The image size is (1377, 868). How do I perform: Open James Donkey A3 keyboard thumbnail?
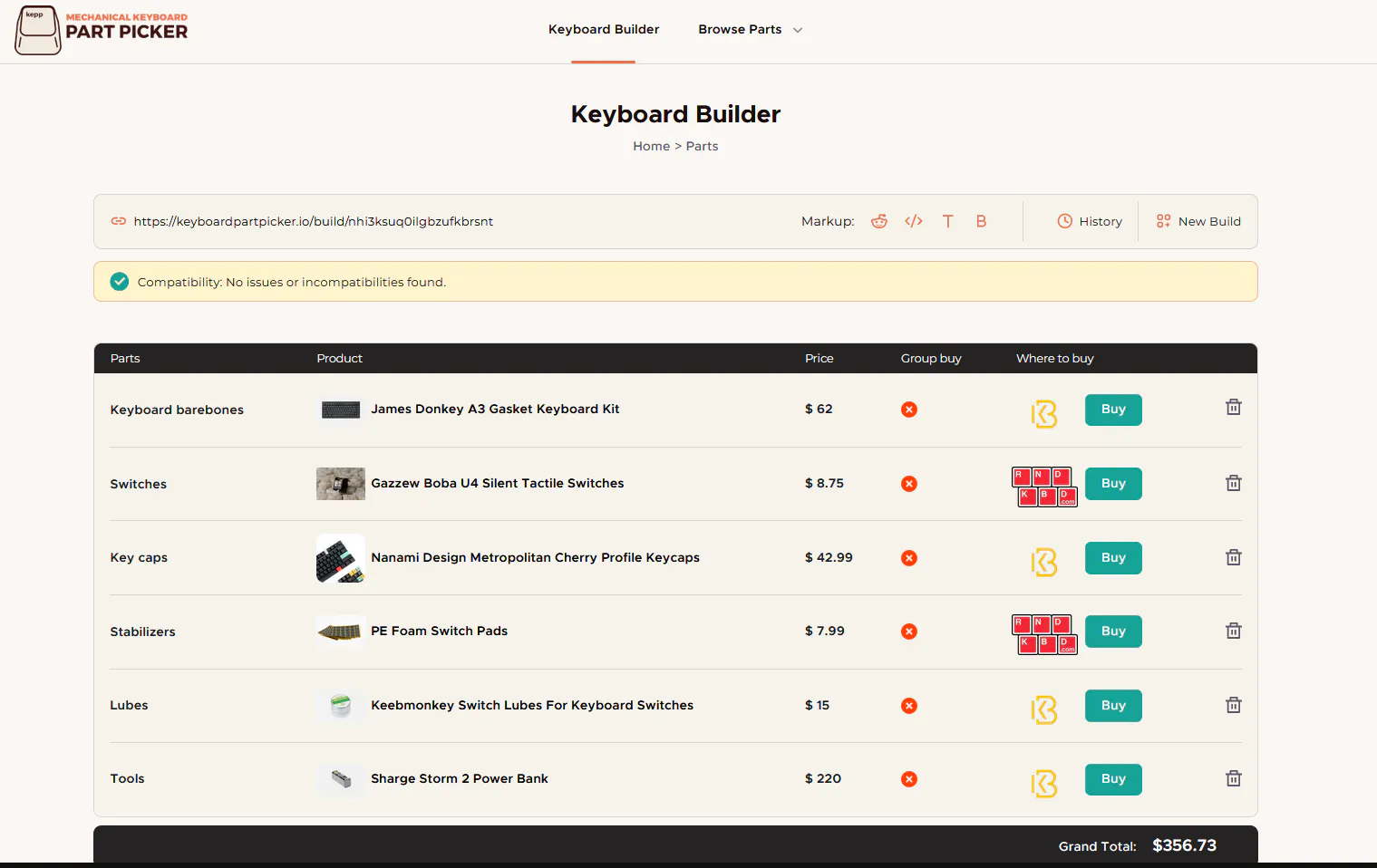pyautogui.click(x=341, y=410)
